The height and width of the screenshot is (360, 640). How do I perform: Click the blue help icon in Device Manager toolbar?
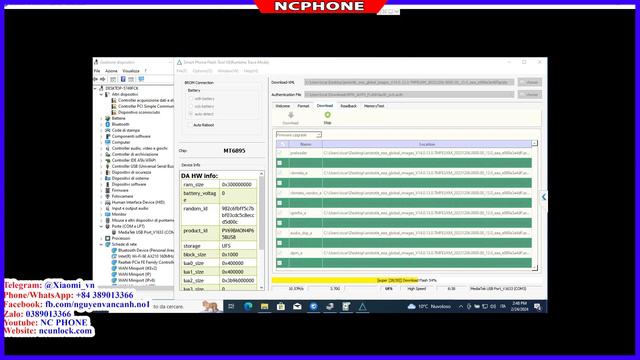coord(123,79)
